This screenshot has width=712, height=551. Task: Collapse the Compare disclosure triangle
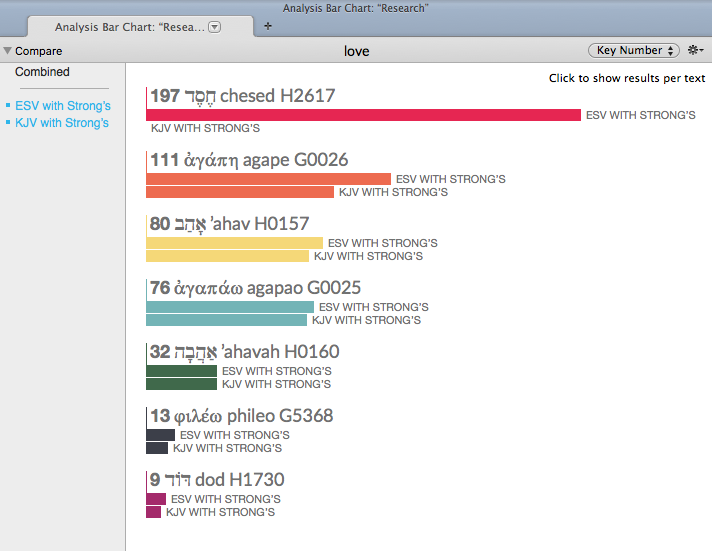point(8,51)
